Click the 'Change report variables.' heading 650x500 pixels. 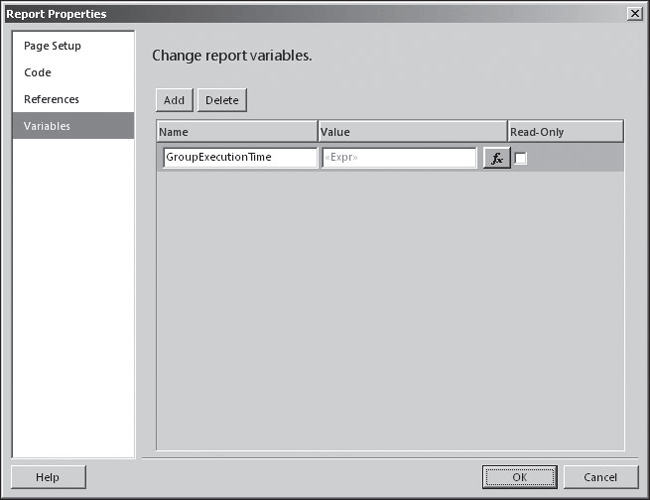232,56
